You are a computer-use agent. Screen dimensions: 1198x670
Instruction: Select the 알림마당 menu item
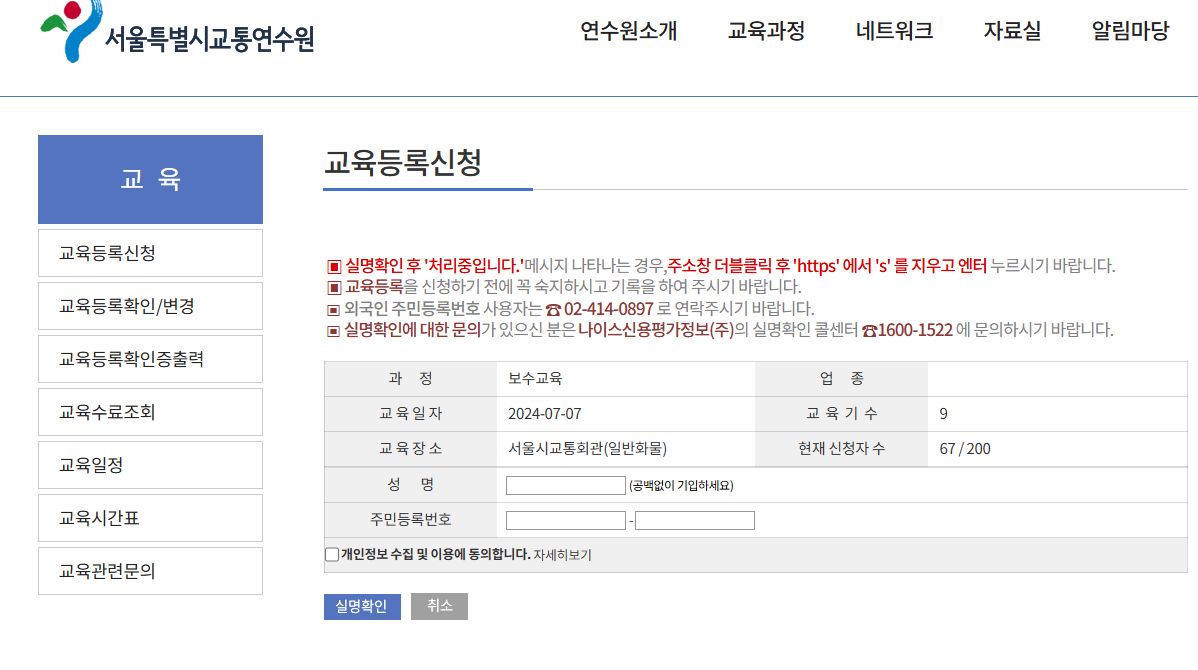[1131, 31]
